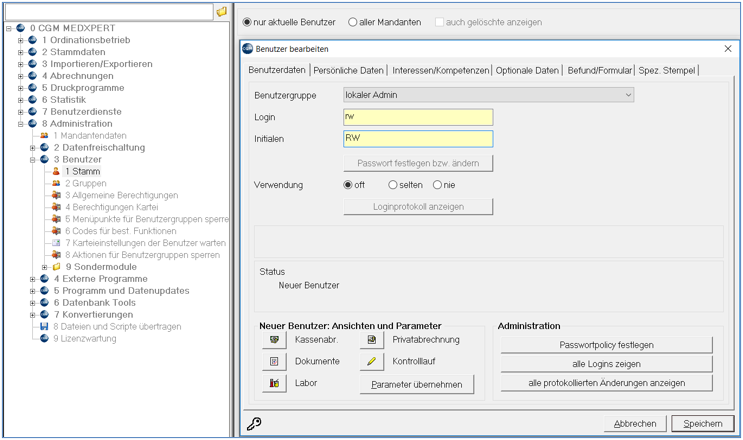The image size is (743, 440).
Task: Expand 4 Abrechnungen tree node
Action: [x=20, y=76]
